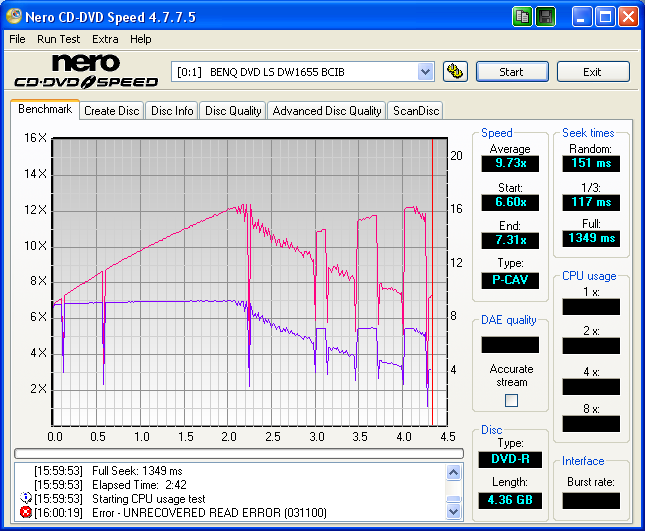Switch to the Disc Quality tab
The image size is (645, 531).
(233, 111)
